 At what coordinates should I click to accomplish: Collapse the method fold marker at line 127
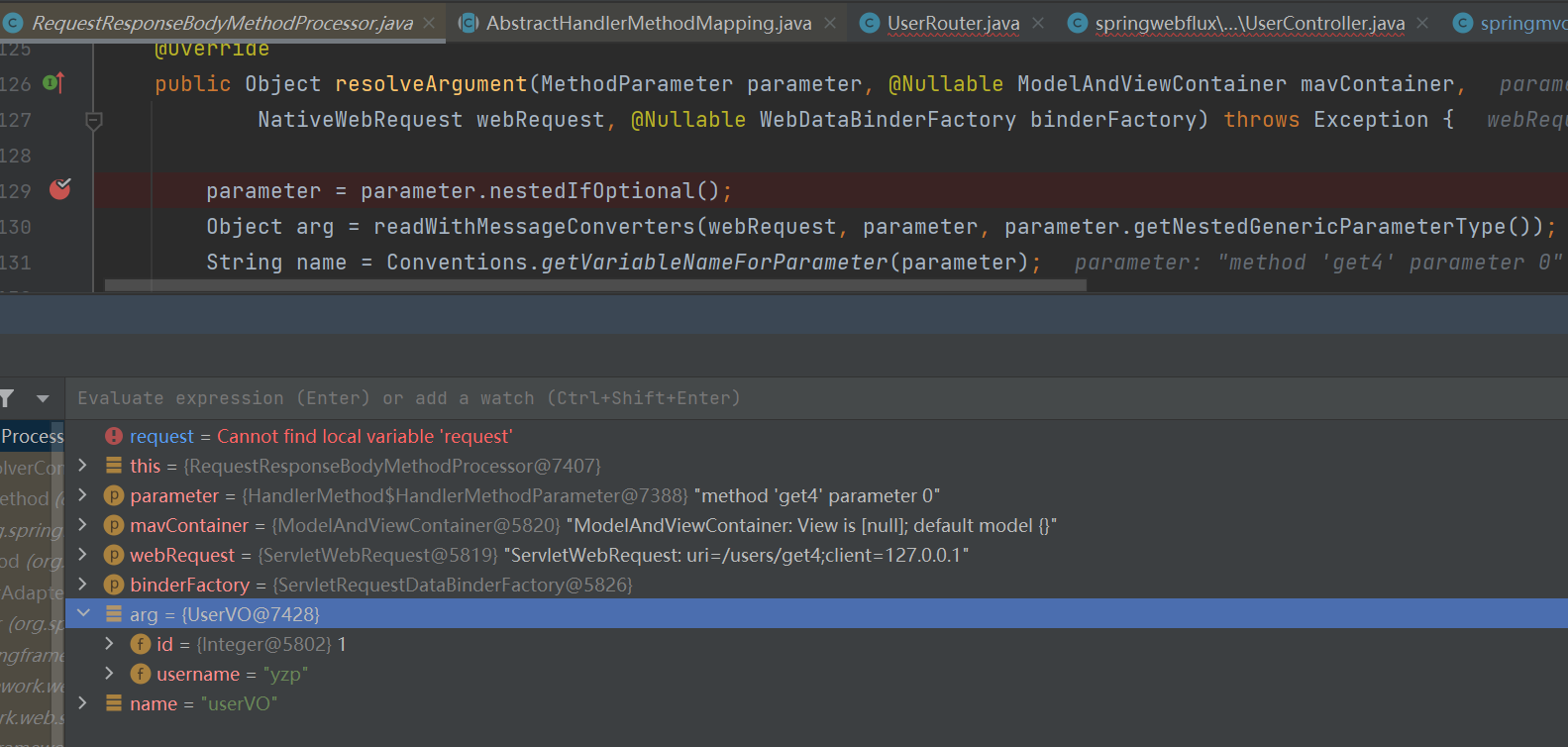click(94, 122)
